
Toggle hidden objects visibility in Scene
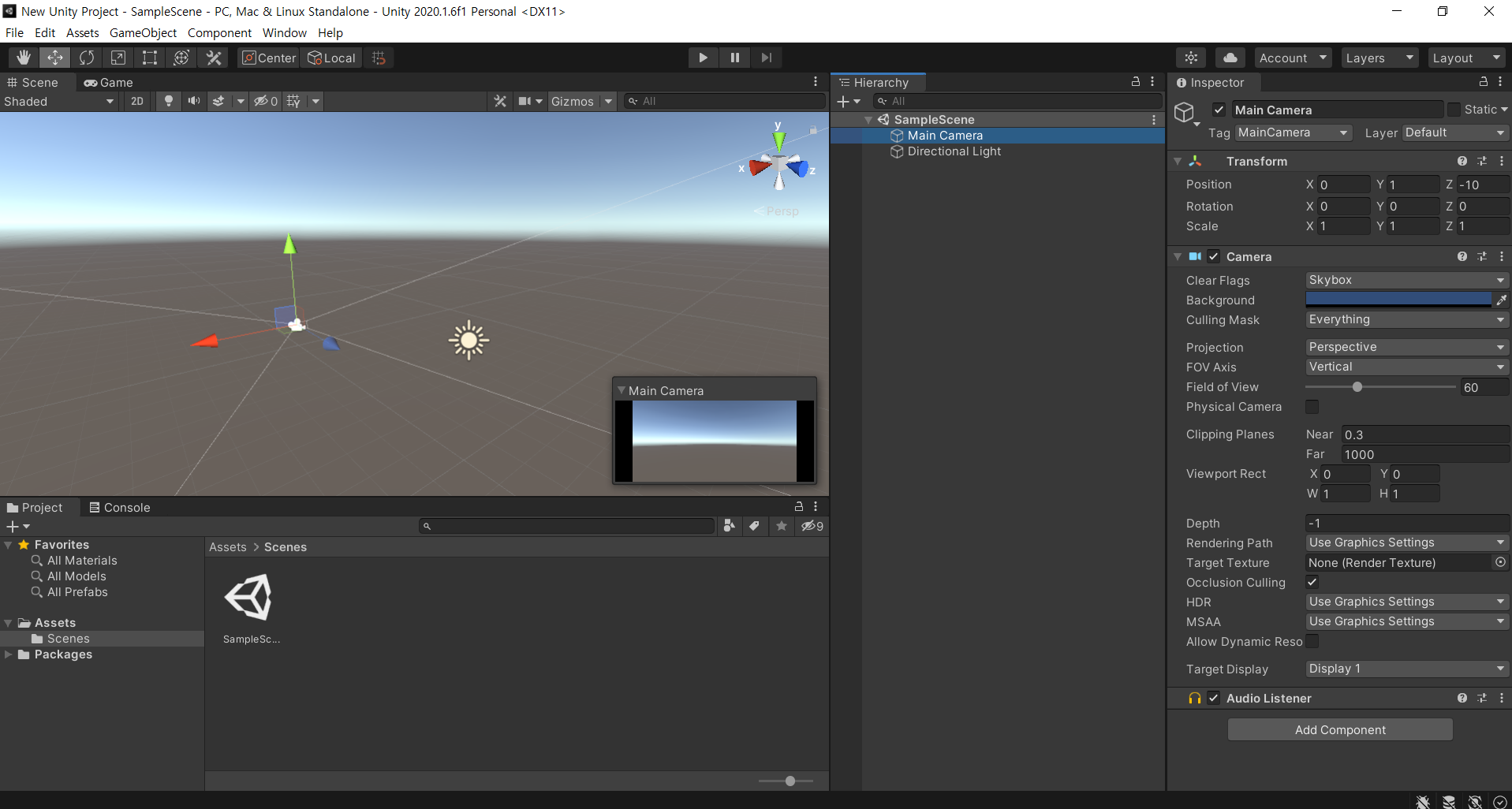[265, 101]
